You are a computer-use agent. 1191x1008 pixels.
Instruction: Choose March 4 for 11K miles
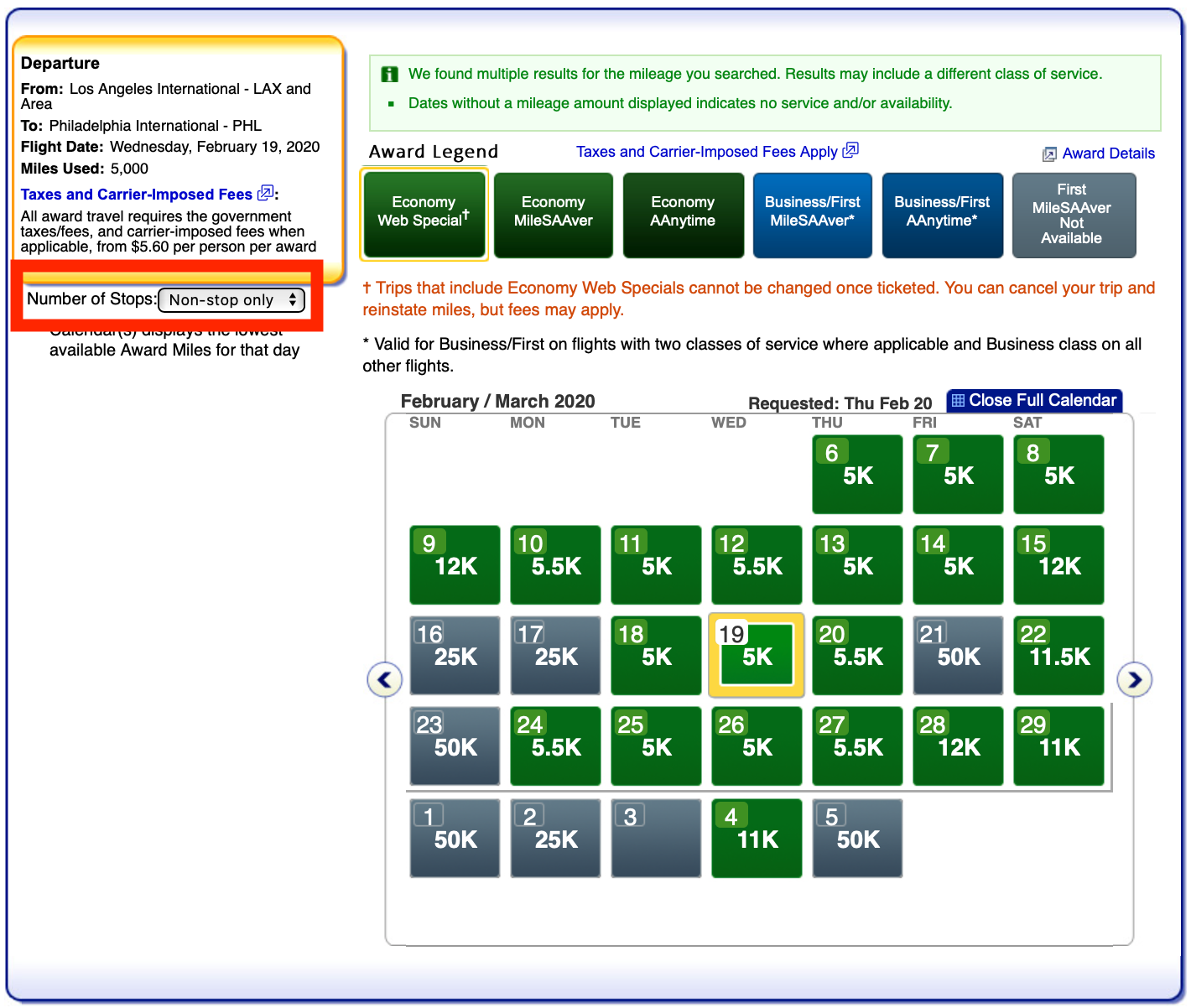[x=757, y=839]
